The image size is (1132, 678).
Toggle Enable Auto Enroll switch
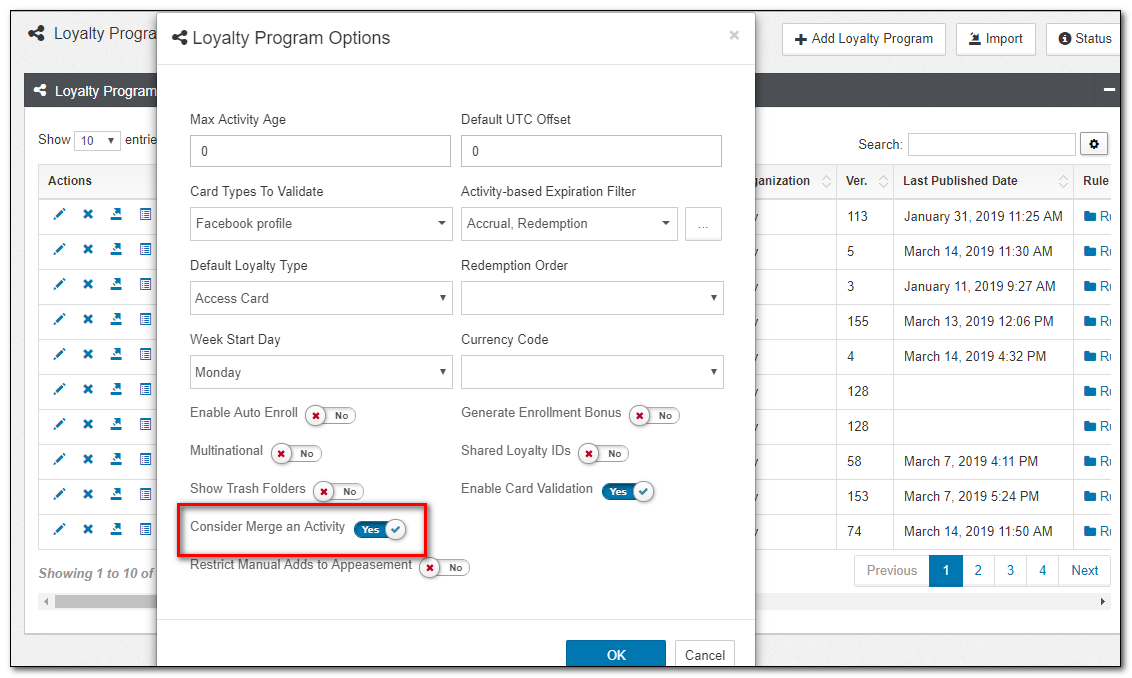tap(330, 415)
